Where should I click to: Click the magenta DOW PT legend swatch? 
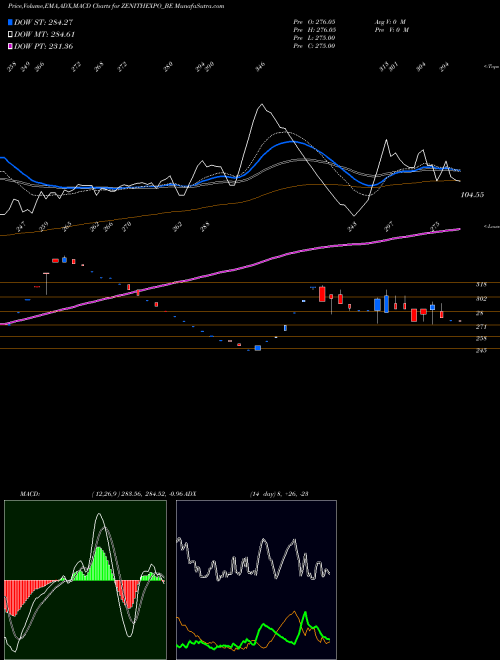(x=10, y=46)
